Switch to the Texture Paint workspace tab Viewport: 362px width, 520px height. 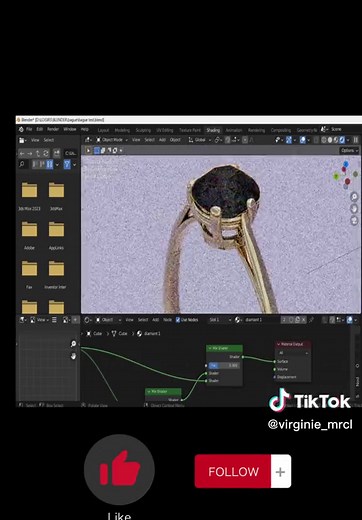(190, 130)
